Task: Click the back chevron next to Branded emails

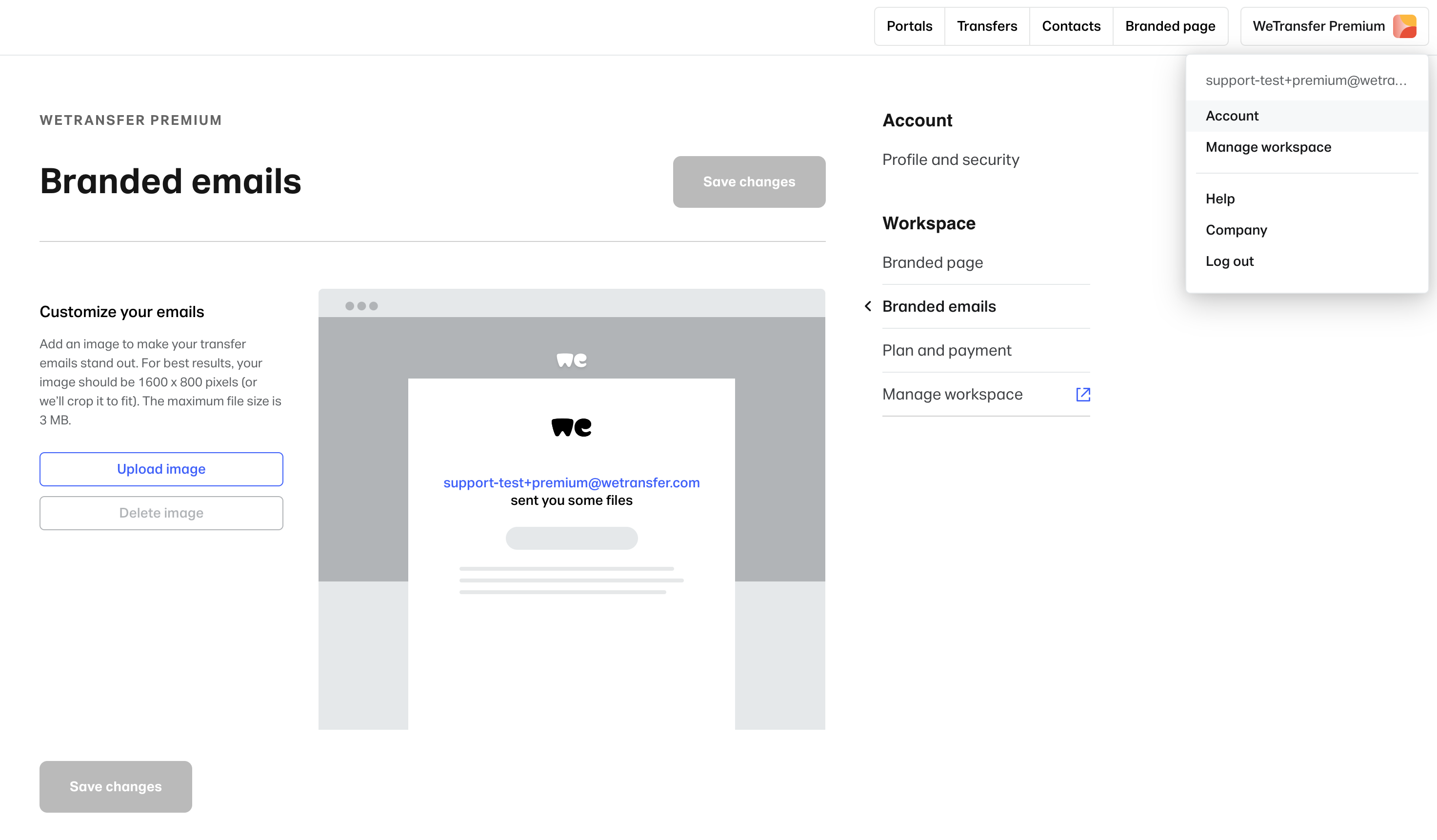Action: tap(868, 307)
